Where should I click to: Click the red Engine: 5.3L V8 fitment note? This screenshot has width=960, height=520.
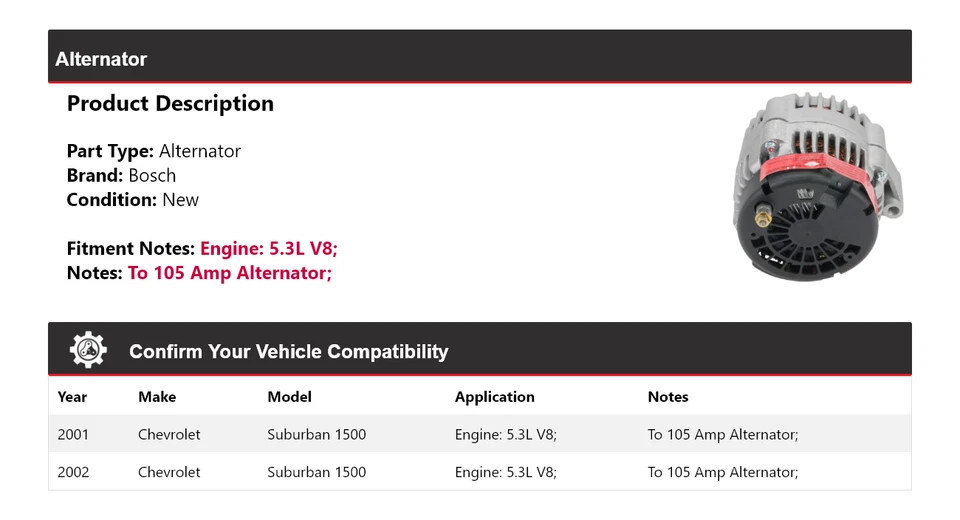pyautogui.click(x=275, y=248)
